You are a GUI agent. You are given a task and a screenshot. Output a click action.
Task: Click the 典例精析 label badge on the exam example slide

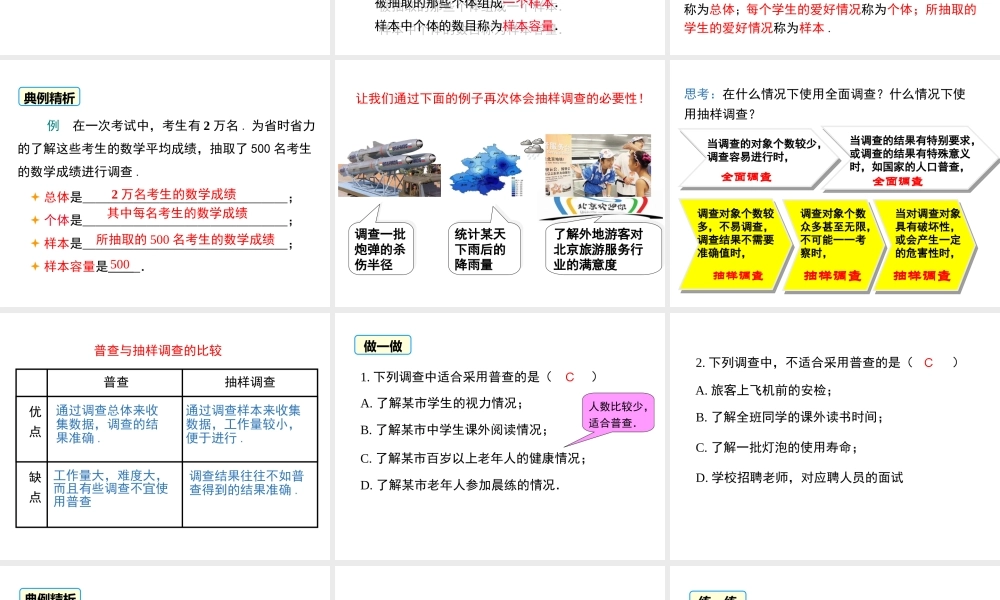click(49, 97)
